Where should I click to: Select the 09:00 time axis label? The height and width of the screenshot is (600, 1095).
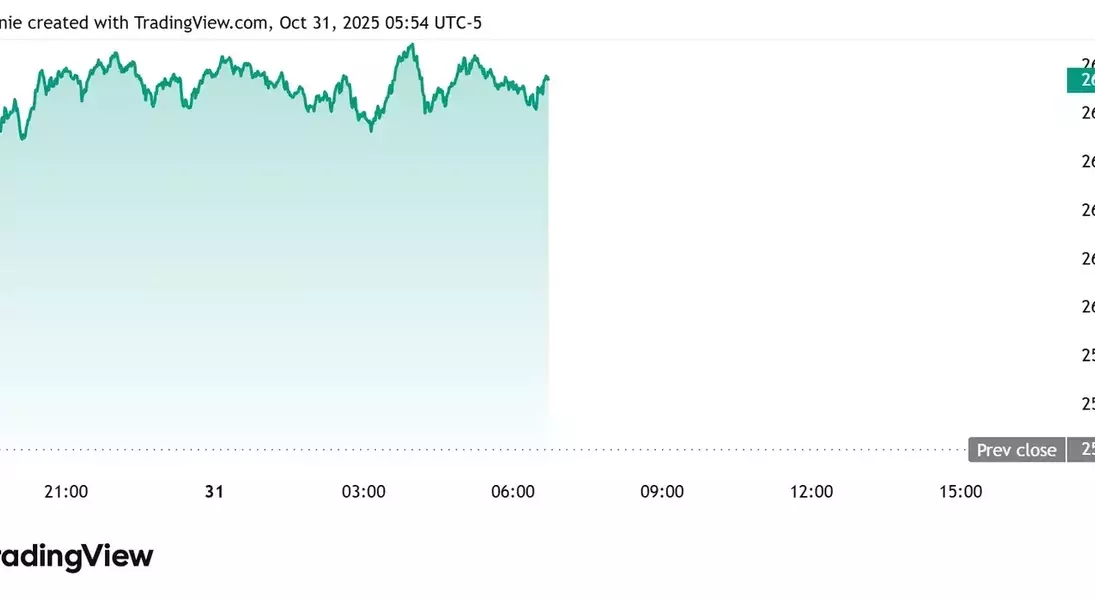pyautogui.click(x=662, y=491)
